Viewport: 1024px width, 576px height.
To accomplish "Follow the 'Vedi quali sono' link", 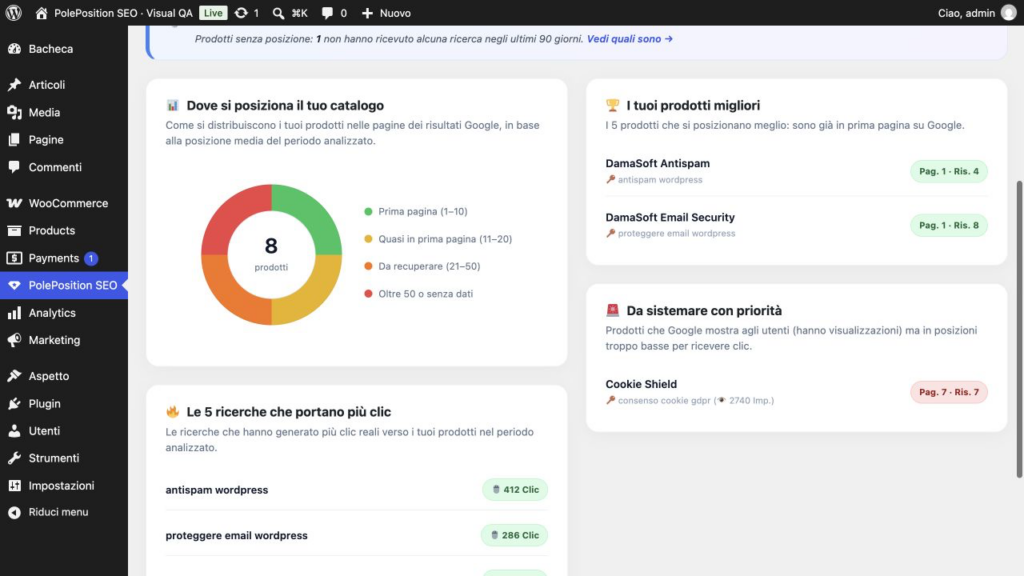I will click(630, 39).
